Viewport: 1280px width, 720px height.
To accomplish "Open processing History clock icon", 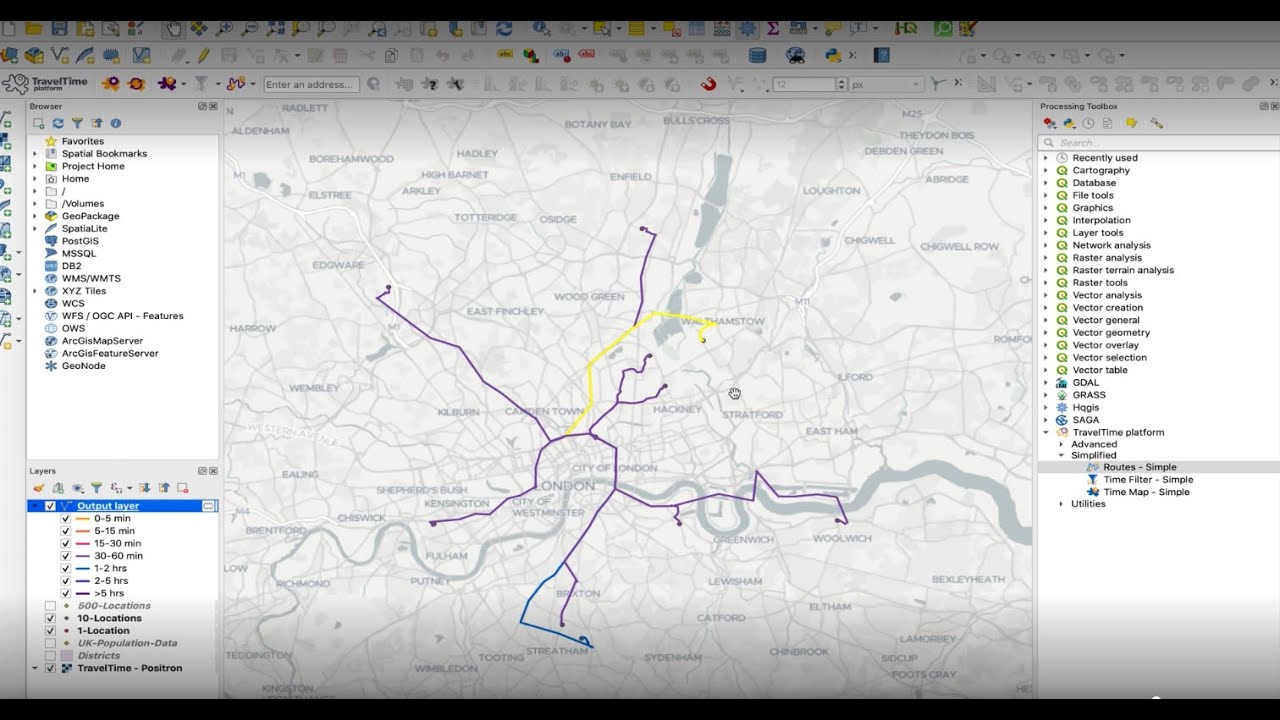I will [x=1088, y=123].
